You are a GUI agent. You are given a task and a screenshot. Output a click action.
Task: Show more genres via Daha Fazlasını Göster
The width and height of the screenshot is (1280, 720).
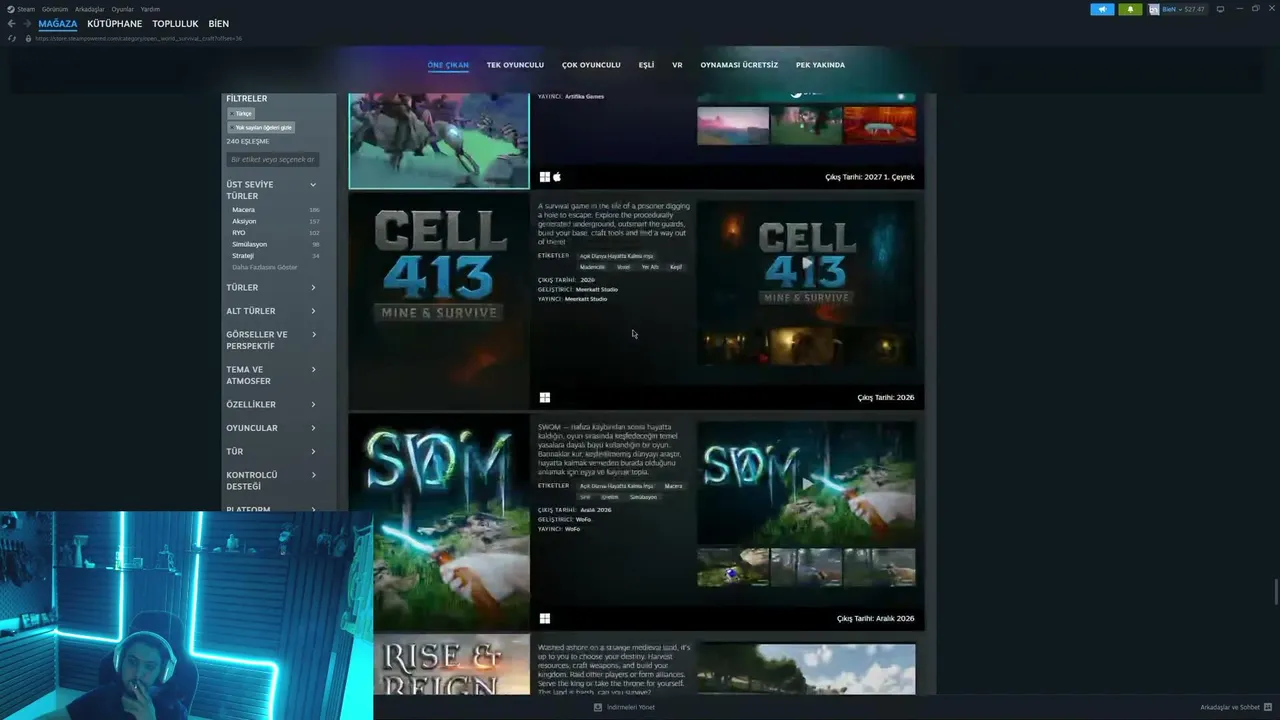point(265,268)
